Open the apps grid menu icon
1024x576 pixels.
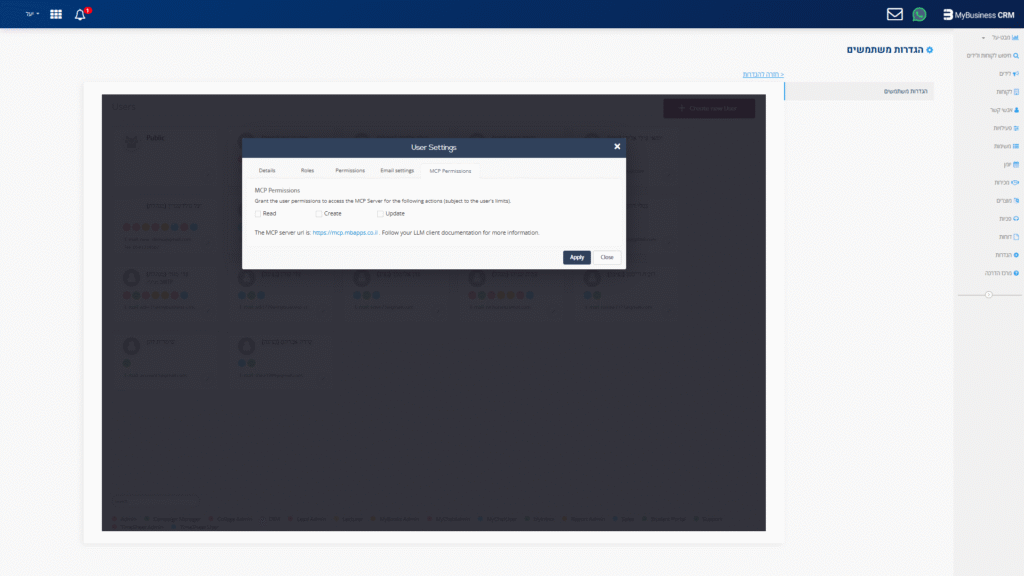55,15
